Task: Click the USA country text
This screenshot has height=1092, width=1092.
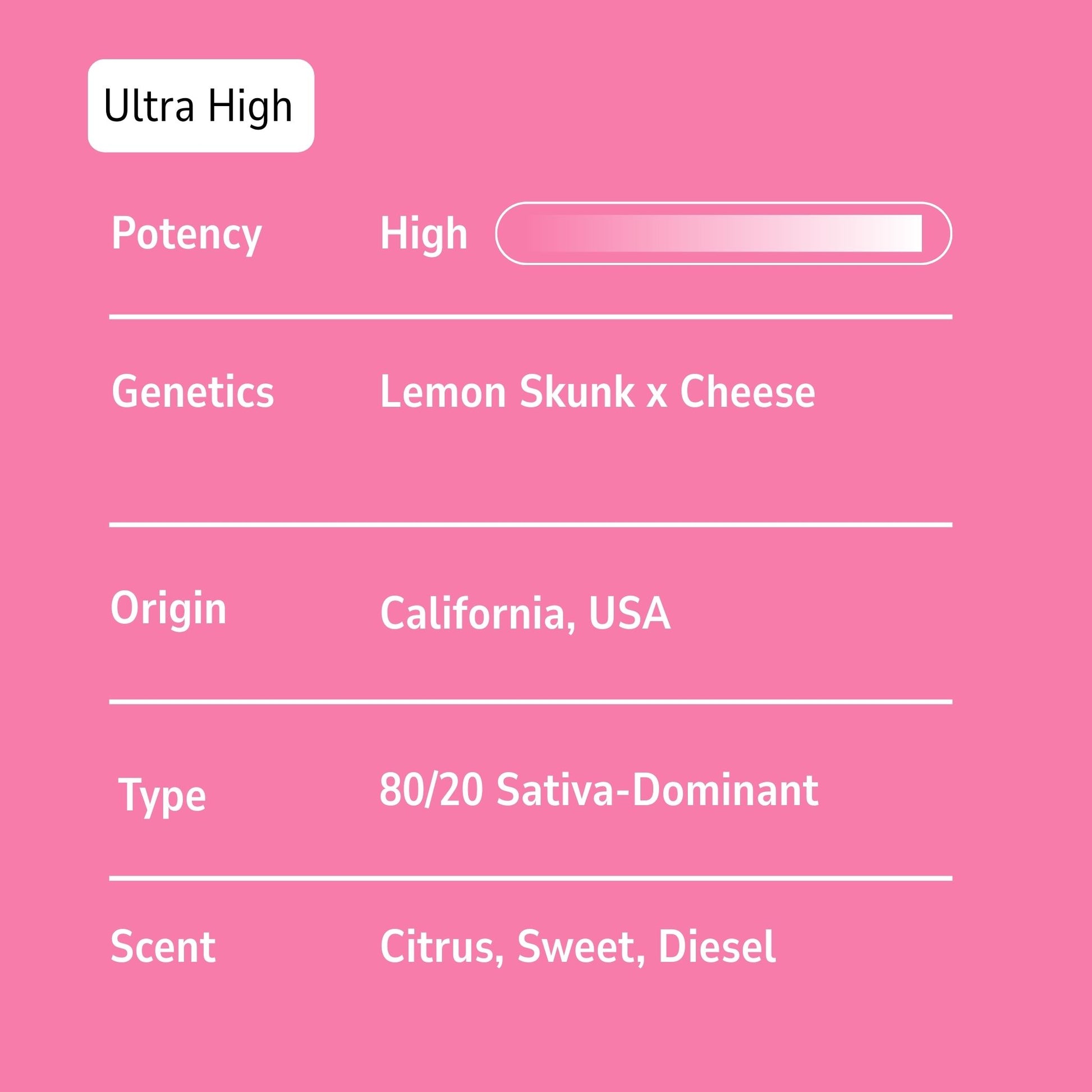Action: (630, 613)
